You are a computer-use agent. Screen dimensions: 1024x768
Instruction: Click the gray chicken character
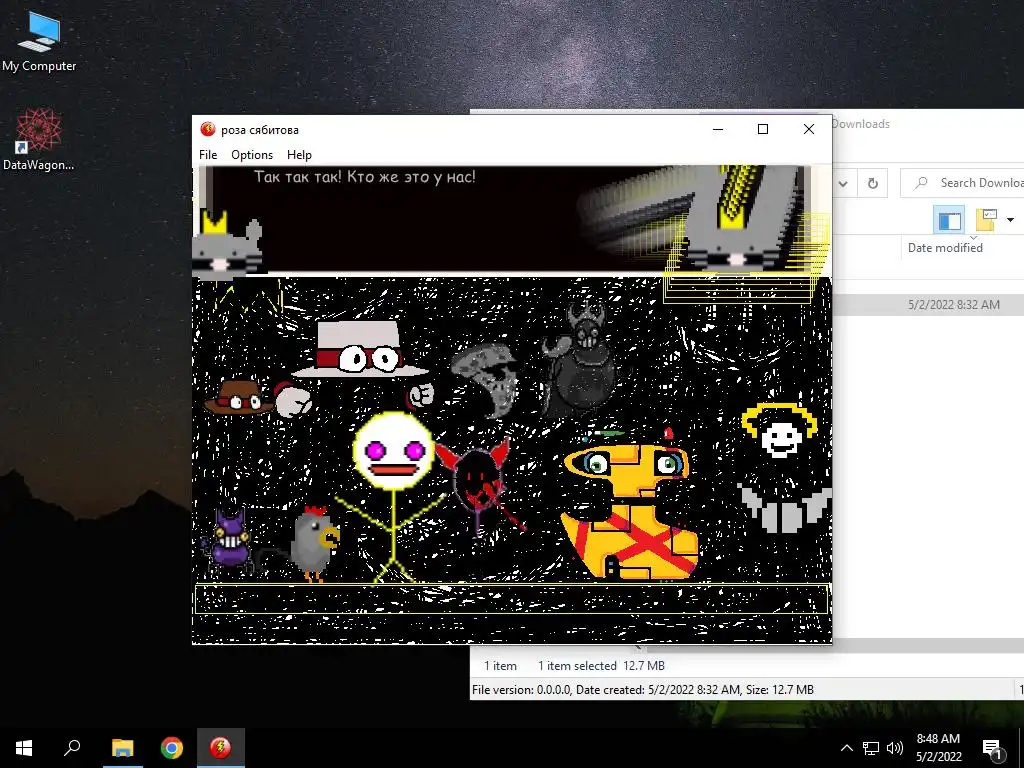[315, 543]
